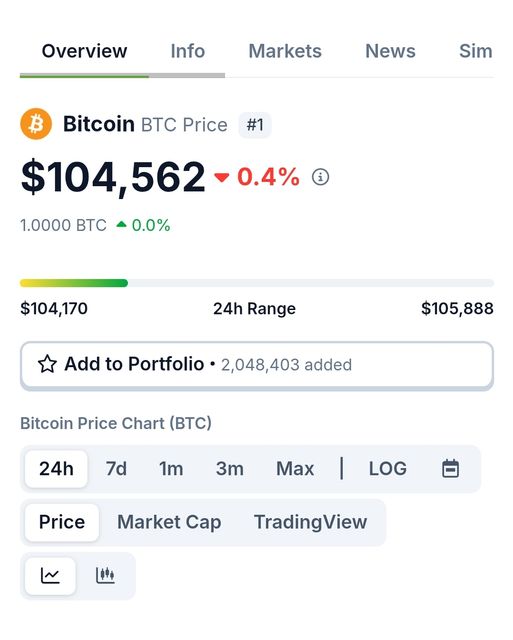Open the calendar date range picker

point(451,469)
